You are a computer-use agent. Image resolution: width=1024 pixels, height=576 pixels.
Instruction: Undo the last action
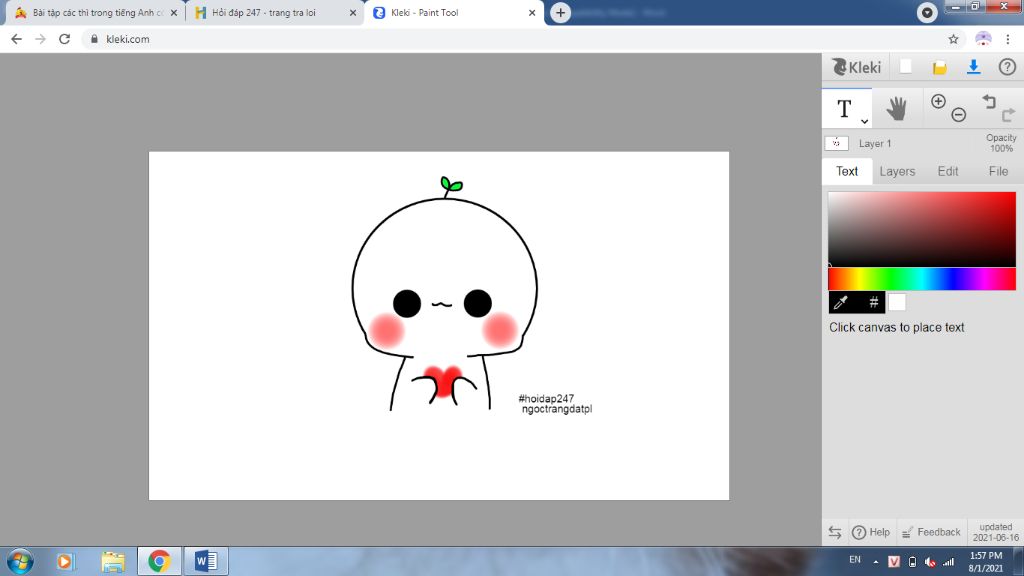tap(989, 101)
